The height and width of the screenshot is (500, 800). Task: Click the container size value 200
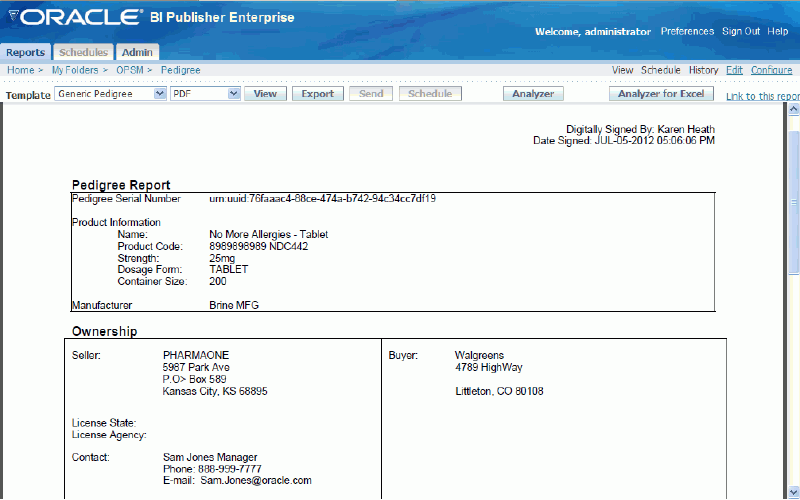pyautogui.click(x=218, y=281)
